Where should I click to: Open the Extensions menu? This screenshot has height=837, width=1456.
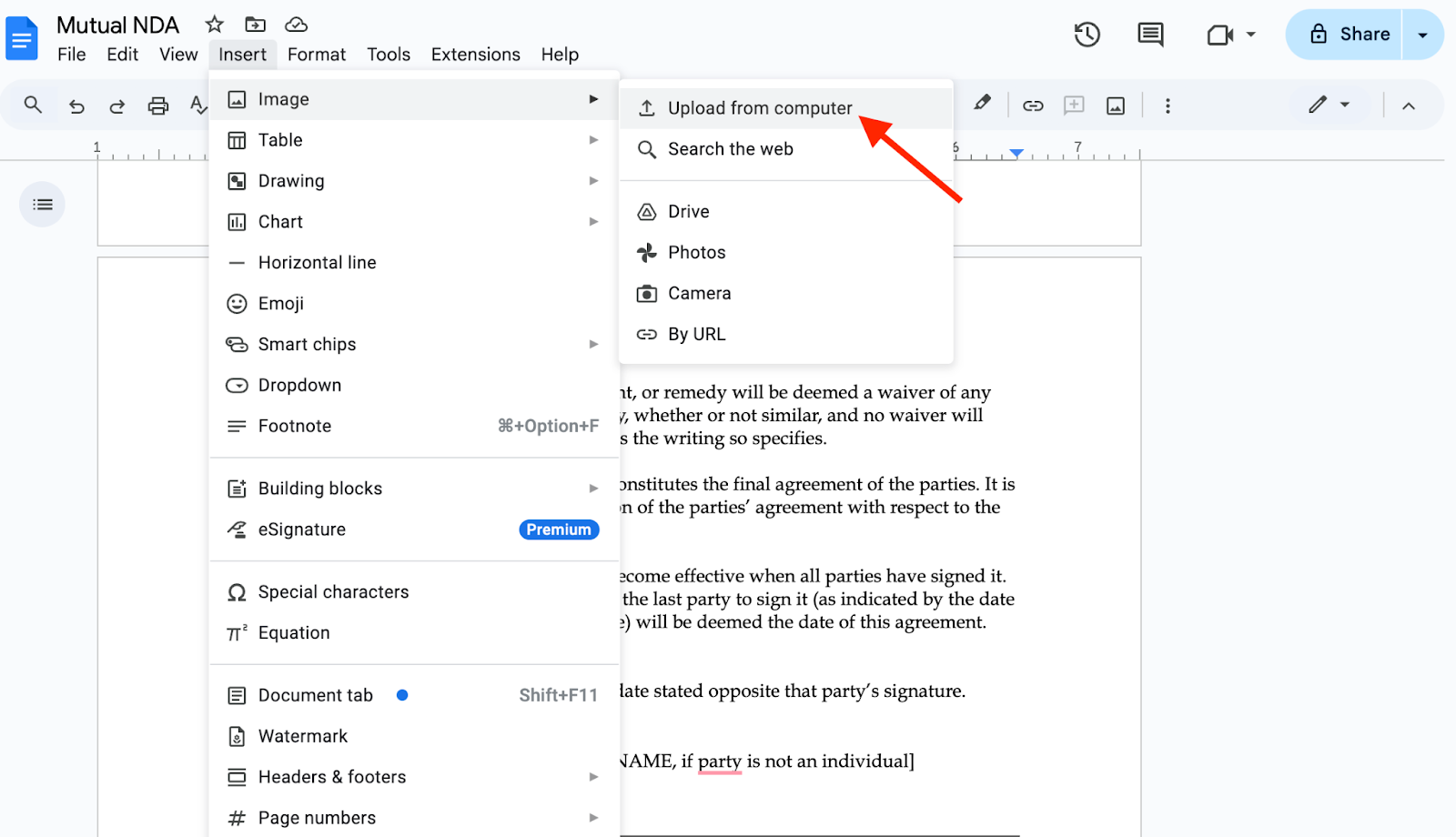(476, 55)
